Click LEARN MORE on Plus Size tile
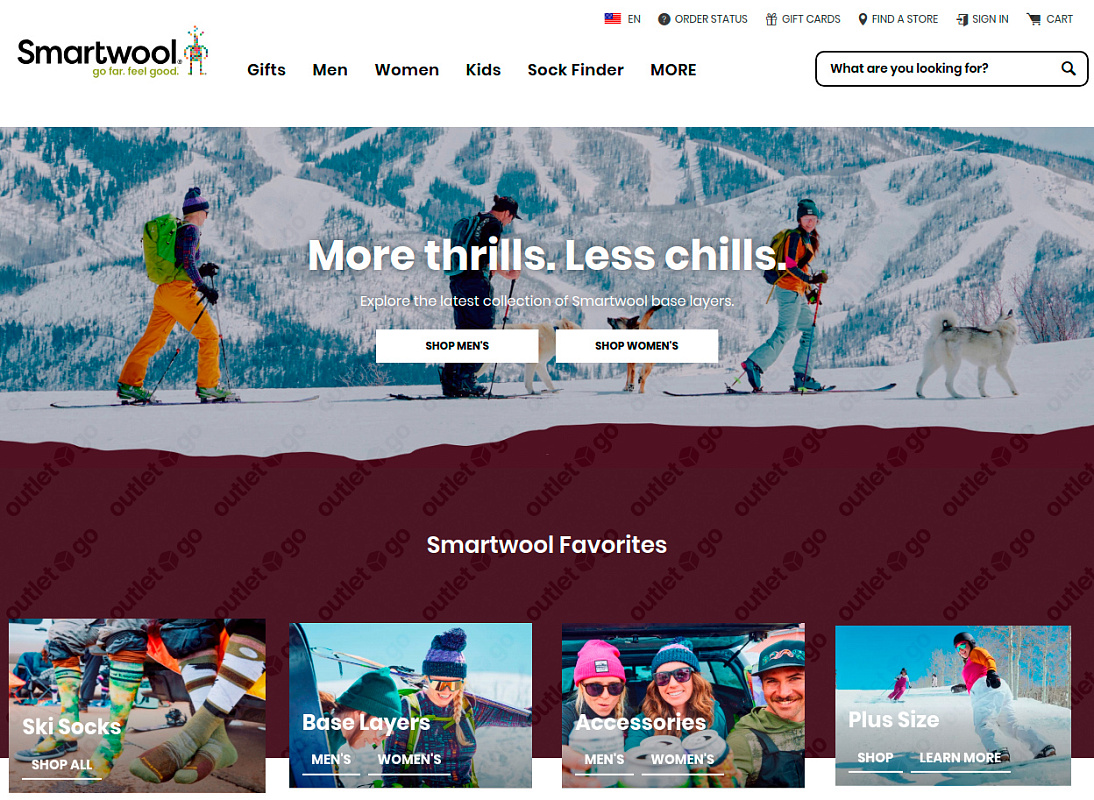Image resolution: width=1094 pixels, height=800 pixels. click(x=960, y=757)
